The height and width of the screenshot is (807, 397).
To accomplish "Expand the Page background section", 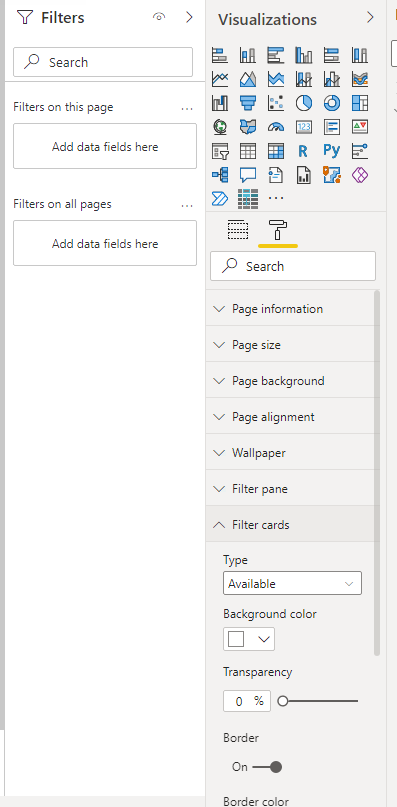I will tap(290, 381).
